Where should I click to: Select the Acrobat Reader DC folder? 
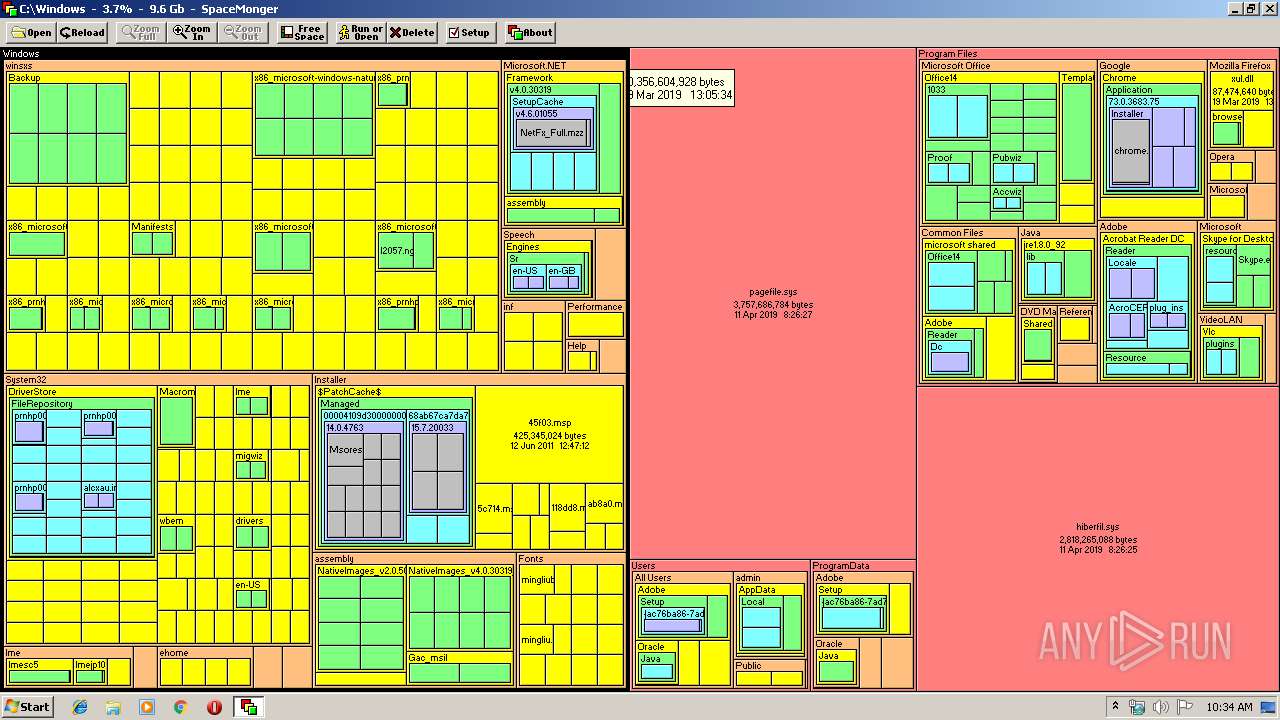tap(1148, 306)
